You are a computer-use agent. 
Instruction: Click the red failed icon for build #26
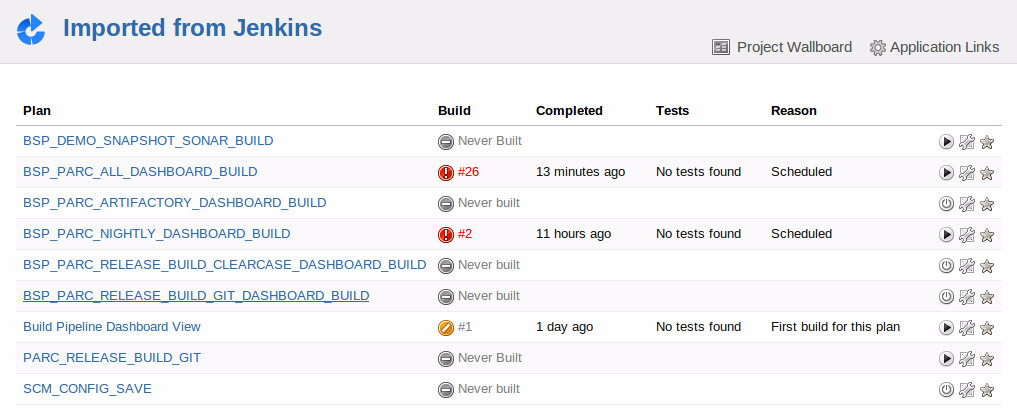(446, 172)
